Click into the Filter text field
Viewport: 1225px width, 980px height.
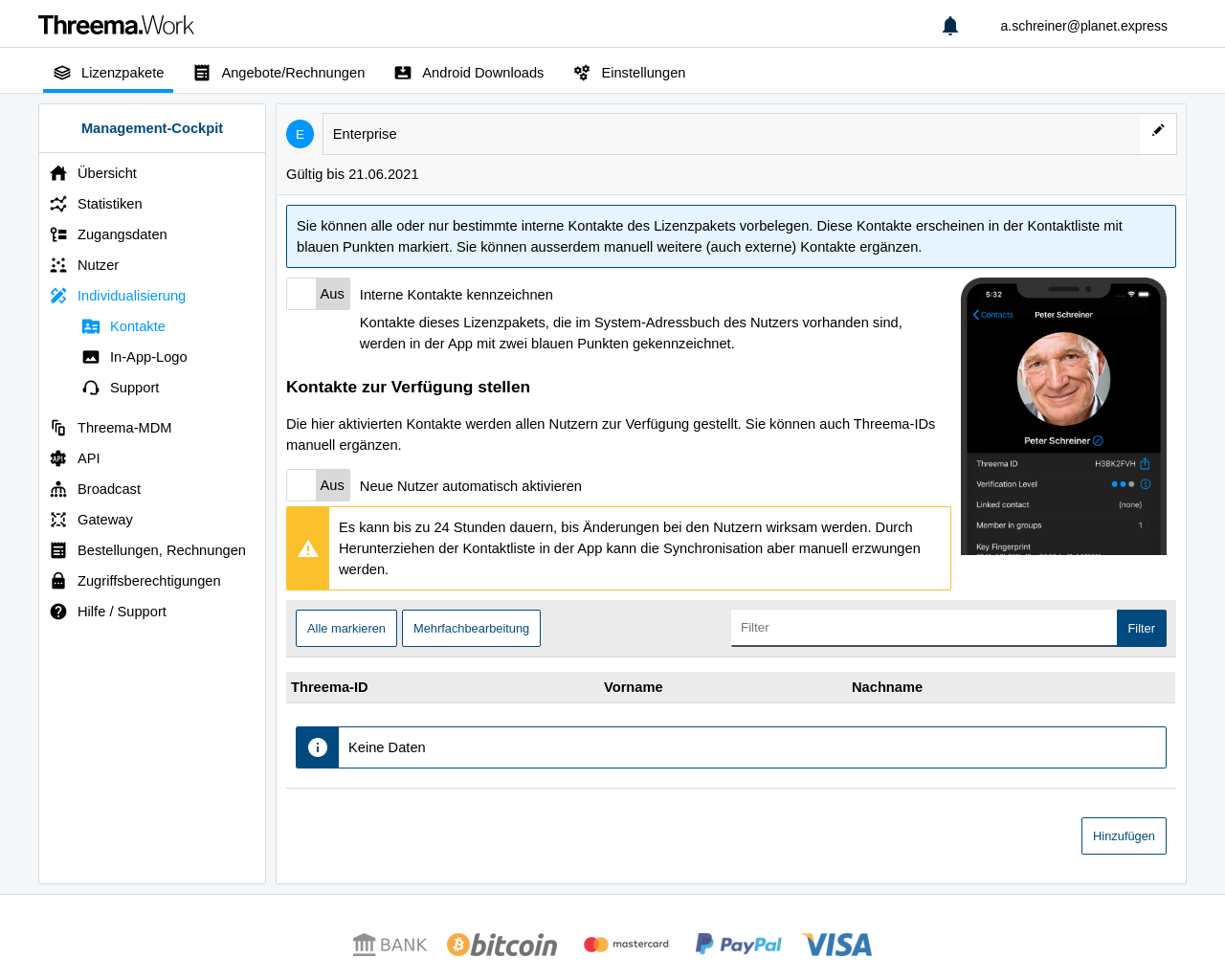pos(924,628)
